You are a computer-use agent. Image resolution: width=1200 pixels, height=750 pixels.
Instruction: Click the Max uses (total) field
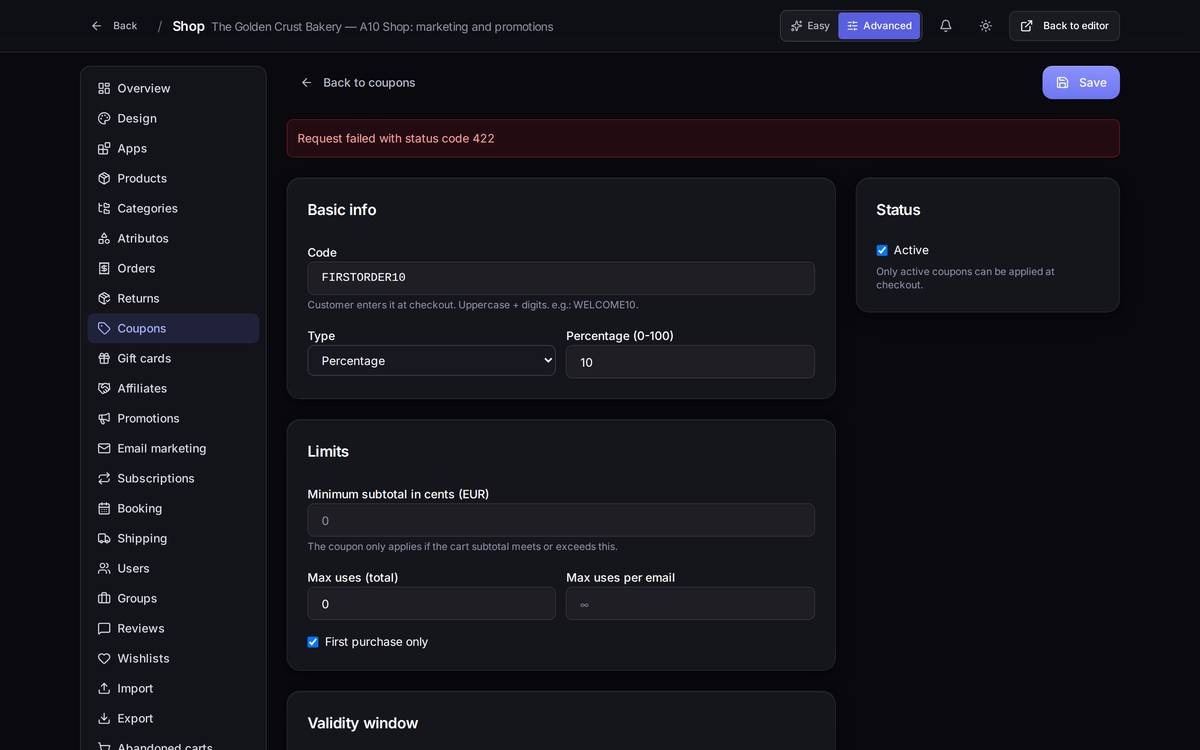coord(431,604)
